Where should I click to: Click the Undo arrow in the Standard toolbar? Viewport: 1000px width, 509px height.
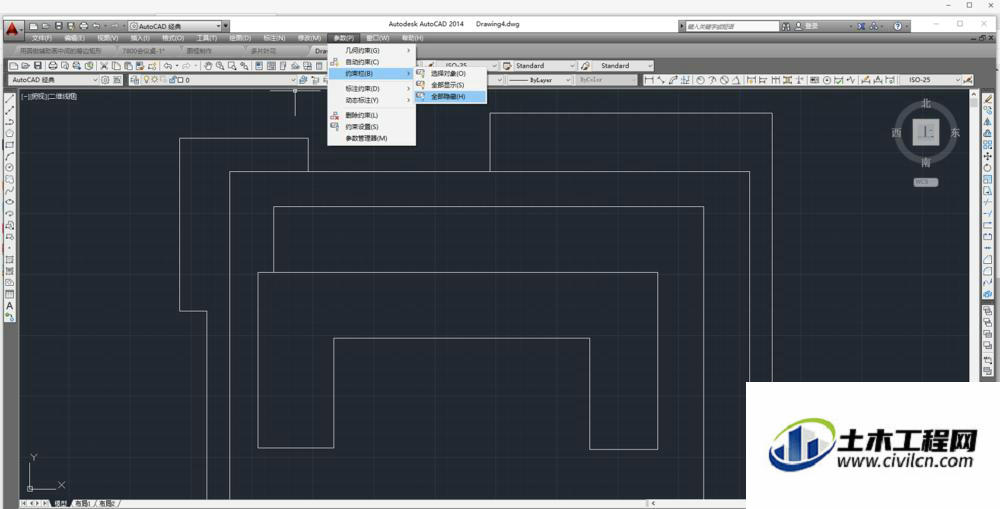click(168, 66)
